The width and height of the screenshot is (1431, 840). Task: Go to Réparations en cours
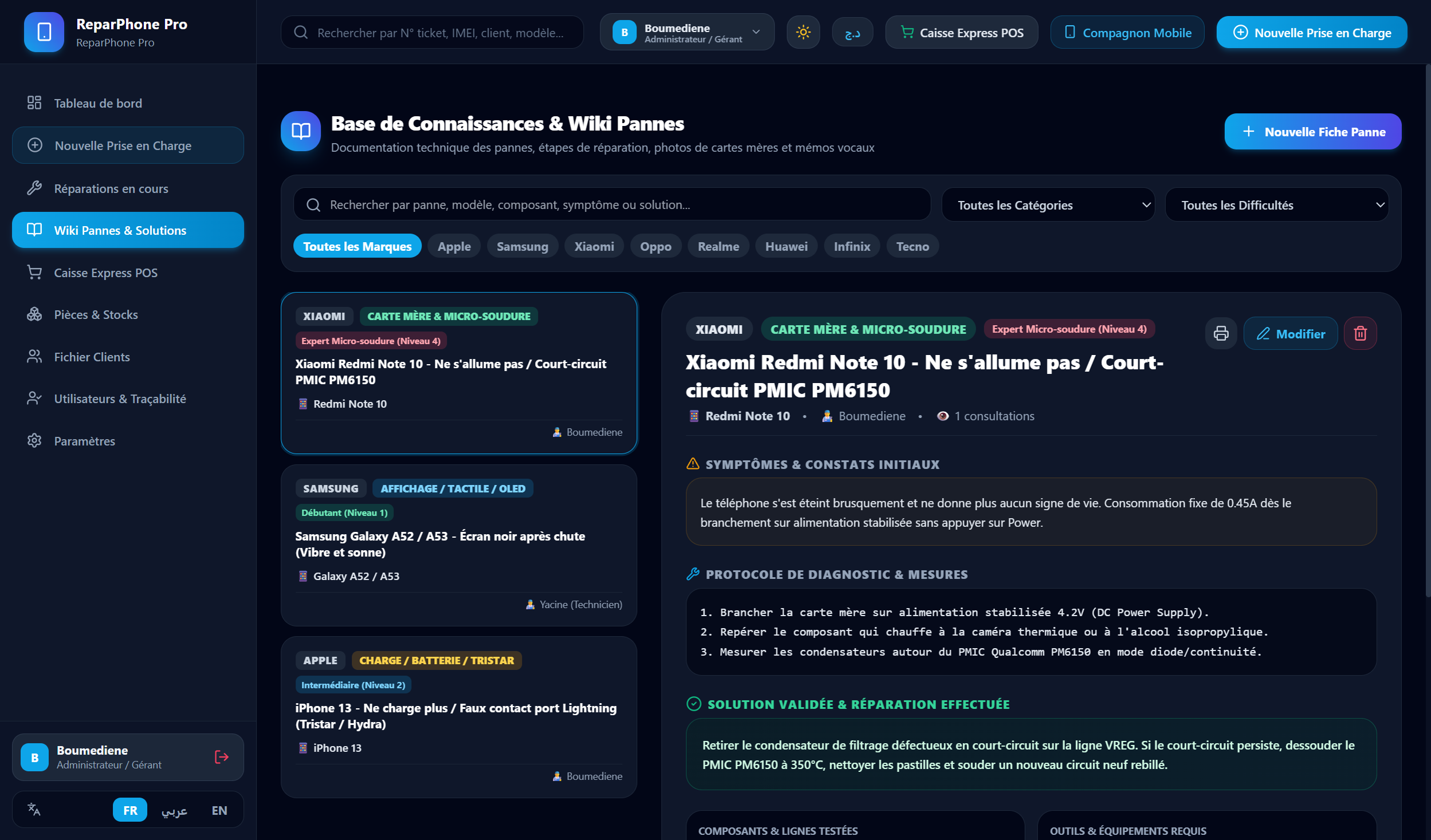(x=128, y=188)
